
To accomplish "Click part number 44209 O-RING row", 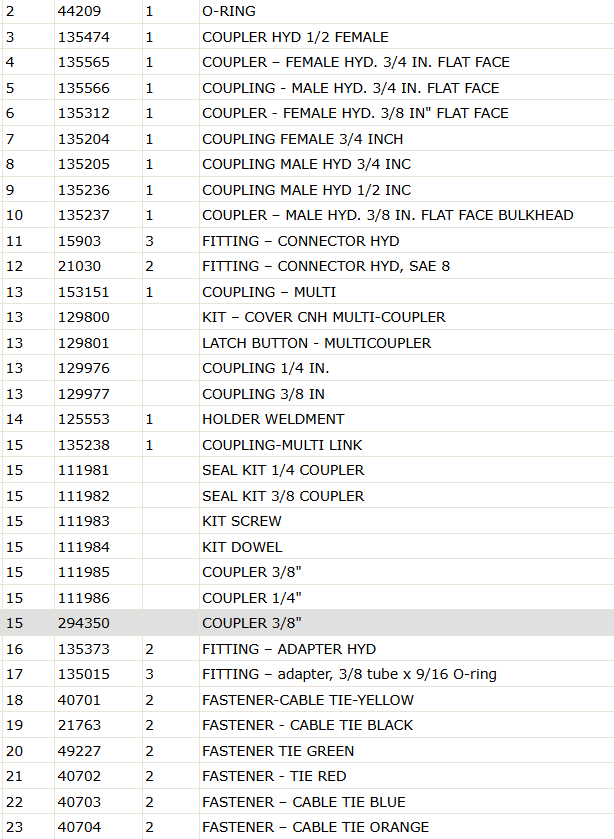I will [x=79, y=11].
